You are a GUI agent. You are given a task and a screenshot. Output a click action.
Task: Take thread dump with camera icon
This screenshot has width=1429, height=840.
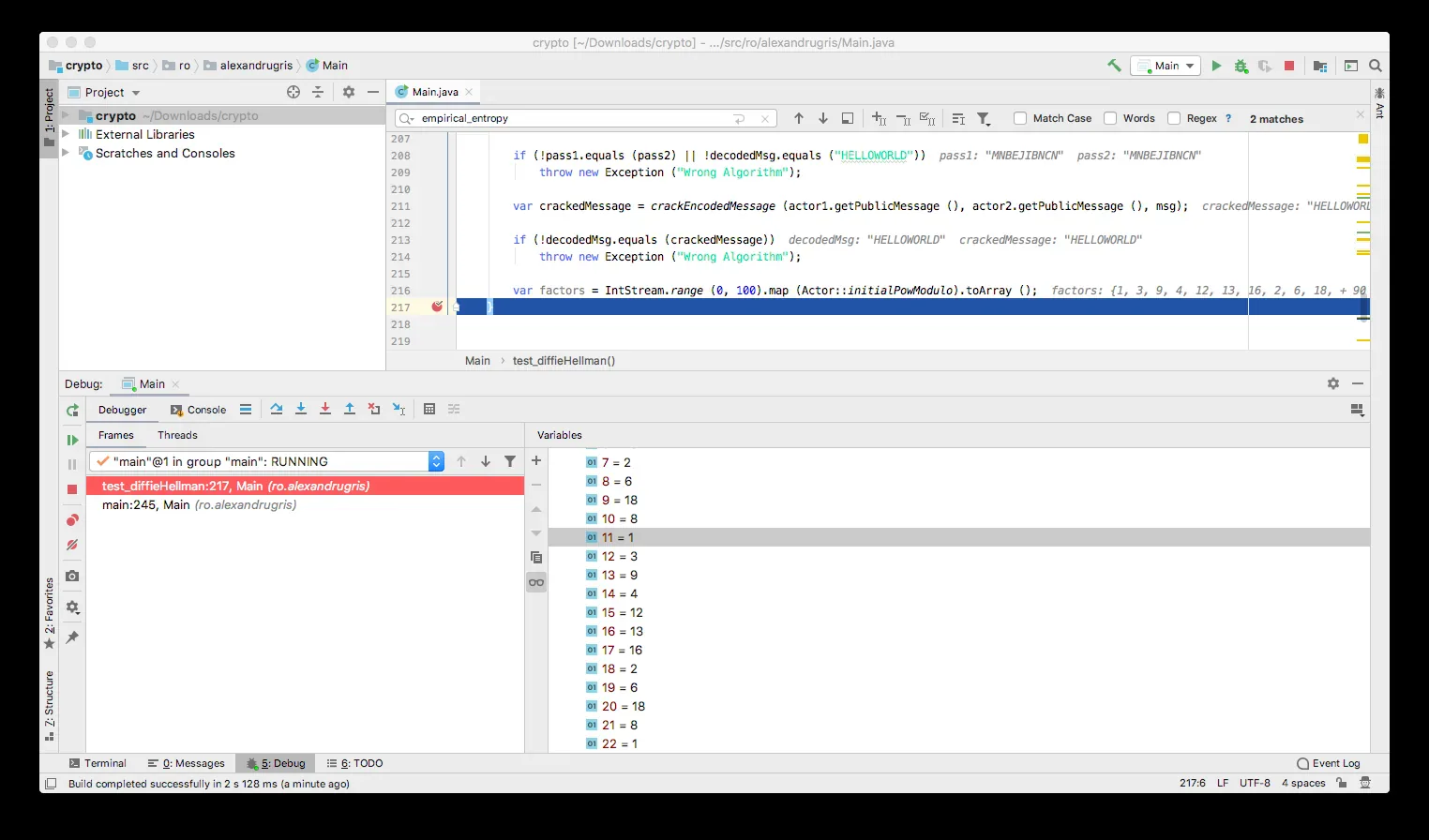pos(72,576)
